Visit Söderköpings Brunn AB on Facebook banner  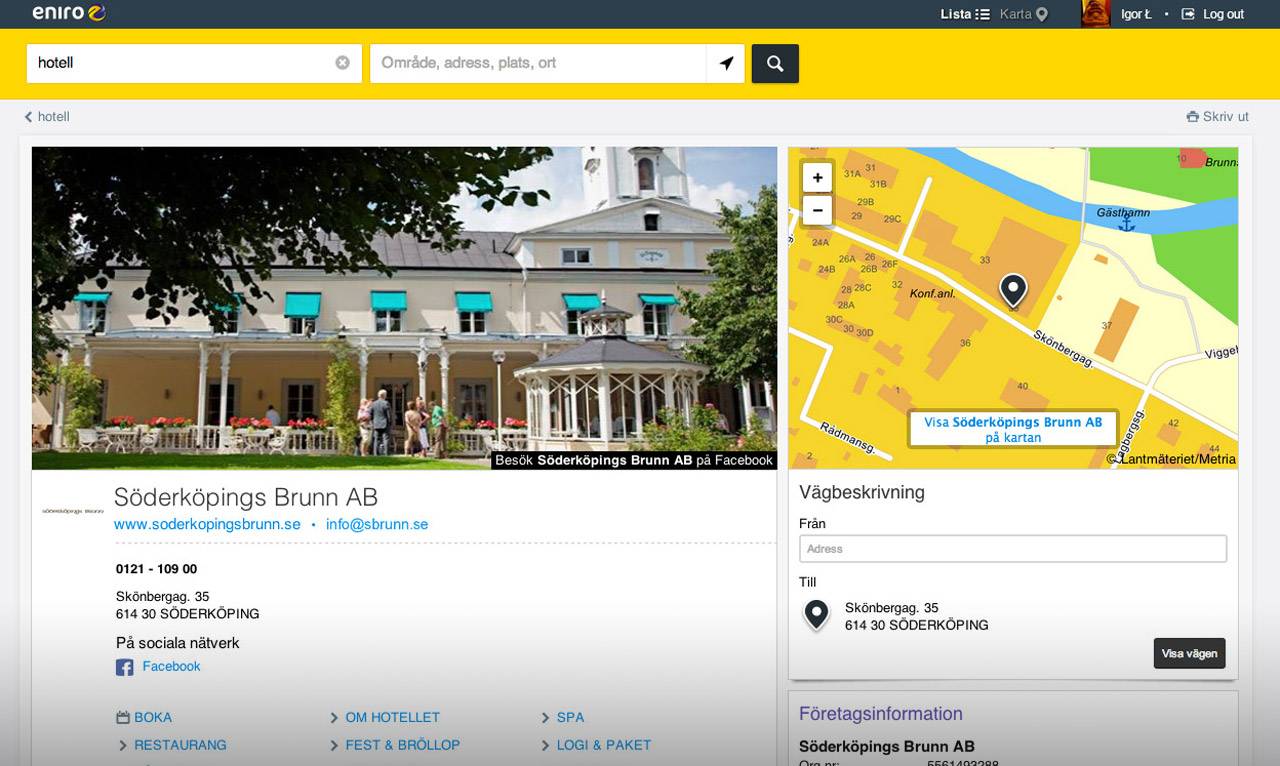click(x=634, y=460)
